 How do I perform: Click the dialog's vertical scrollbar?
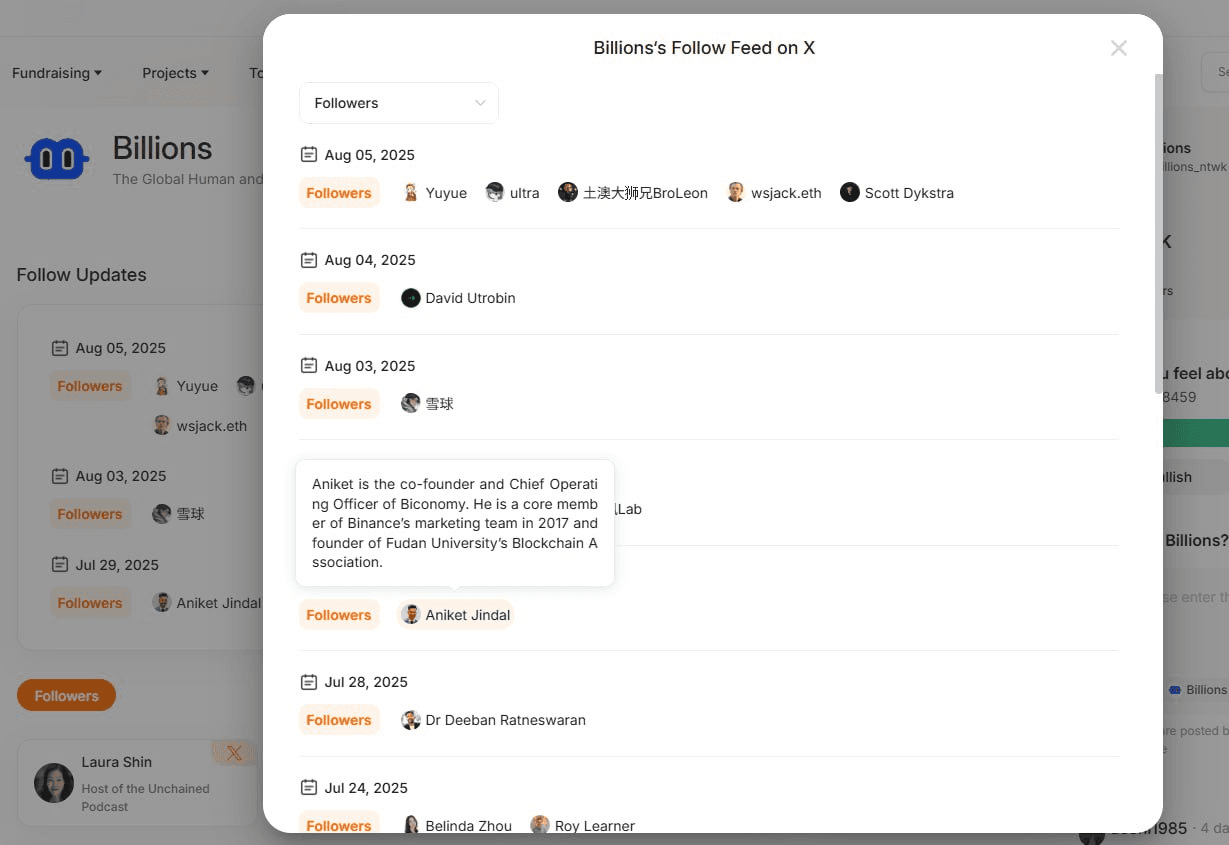point(1159,235)
